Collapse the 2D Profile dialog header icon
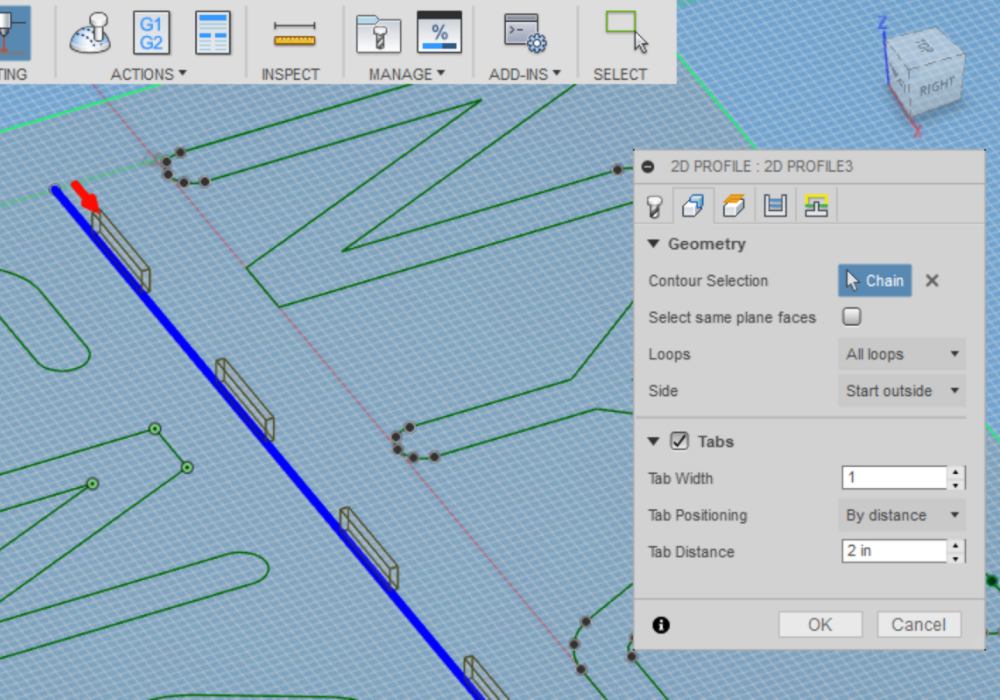The height and width of the screenshot is (700, 1000). (x=648, y=166)
